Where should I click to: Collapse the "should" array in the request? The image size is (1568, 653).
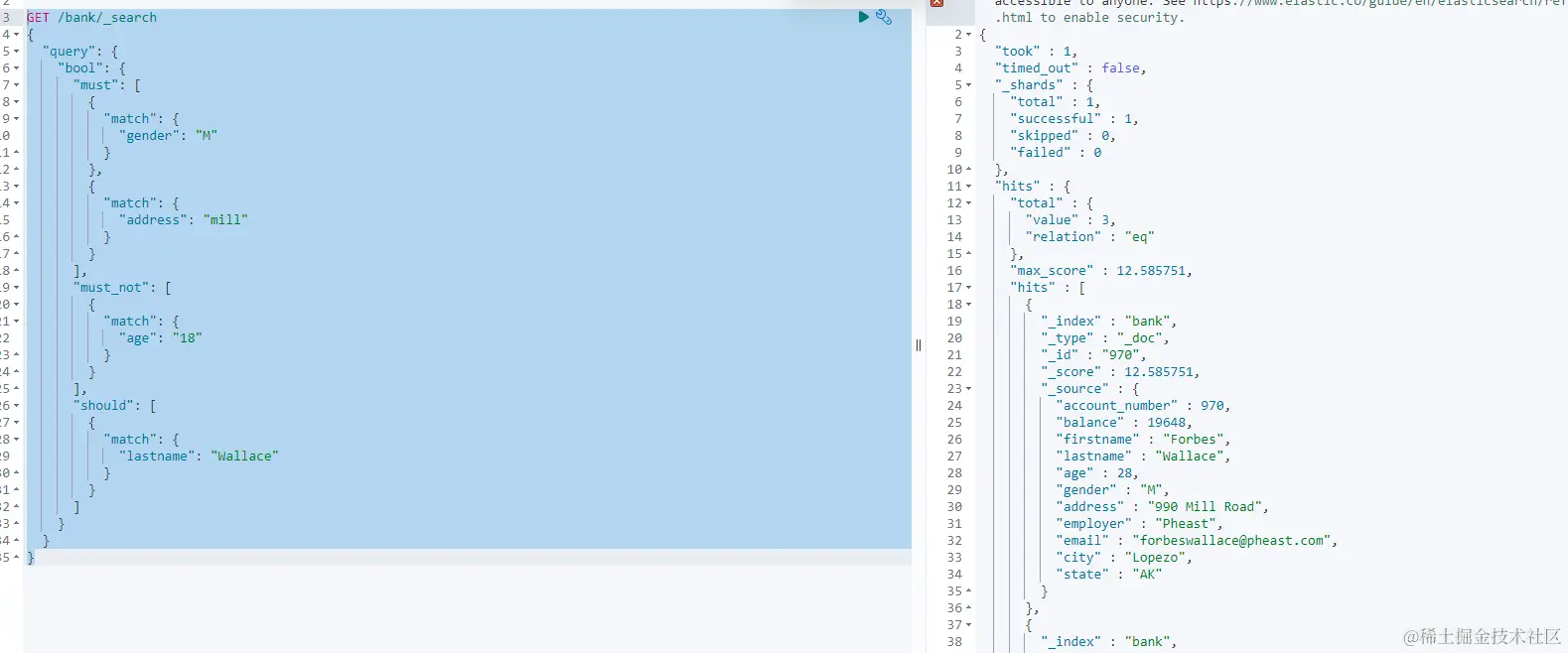[x=17, y=406]
